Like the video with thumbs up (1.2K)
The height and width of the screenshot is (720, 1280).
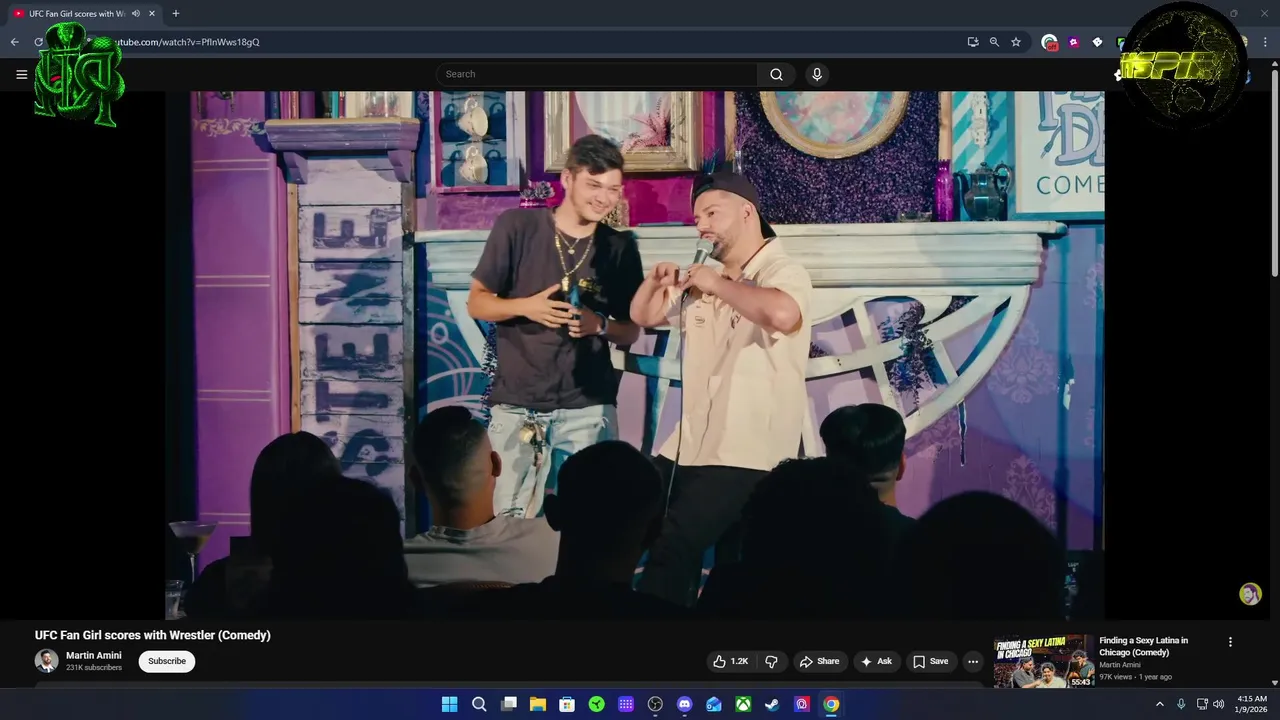pyautogui.click(x=730, y=661)
